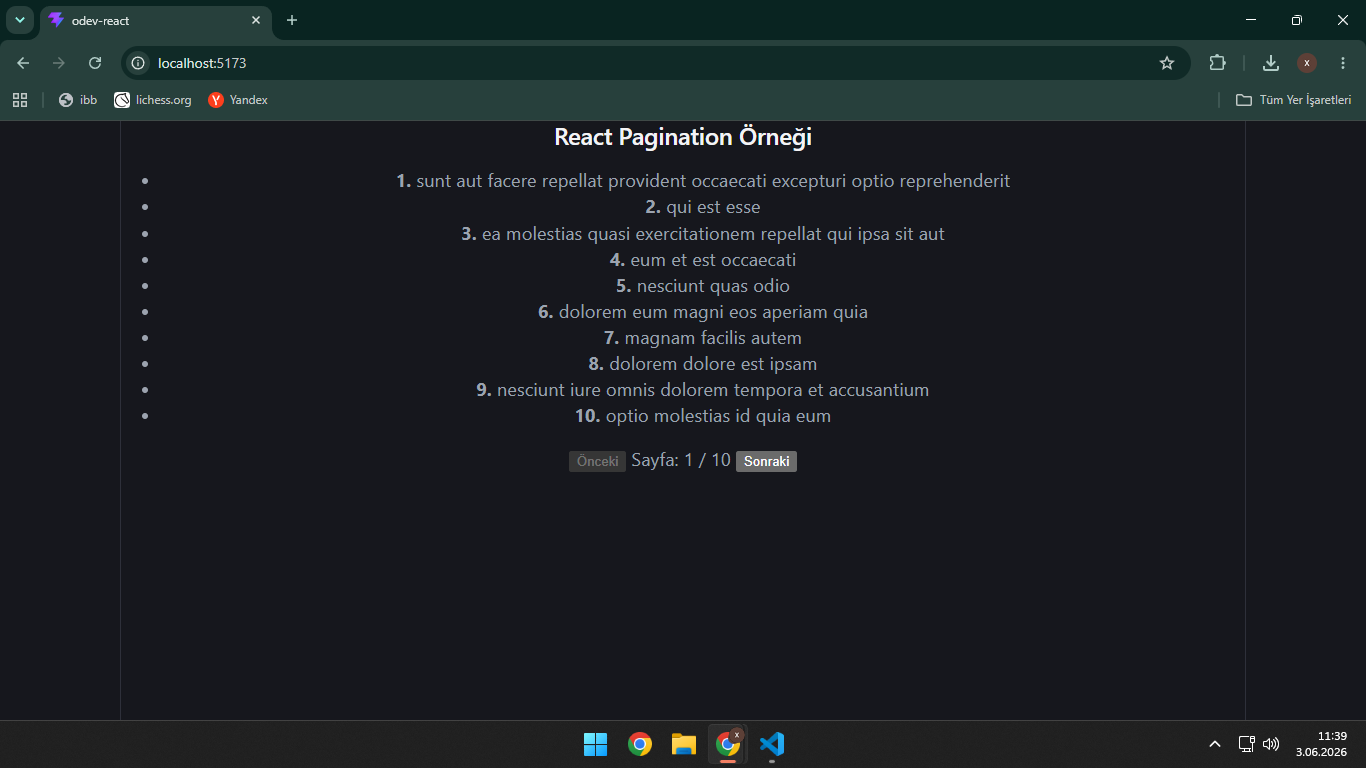The width and height of the screenshot is (1366, 768).
Task: Open the Downloads icon
Action: (1271, 63)
